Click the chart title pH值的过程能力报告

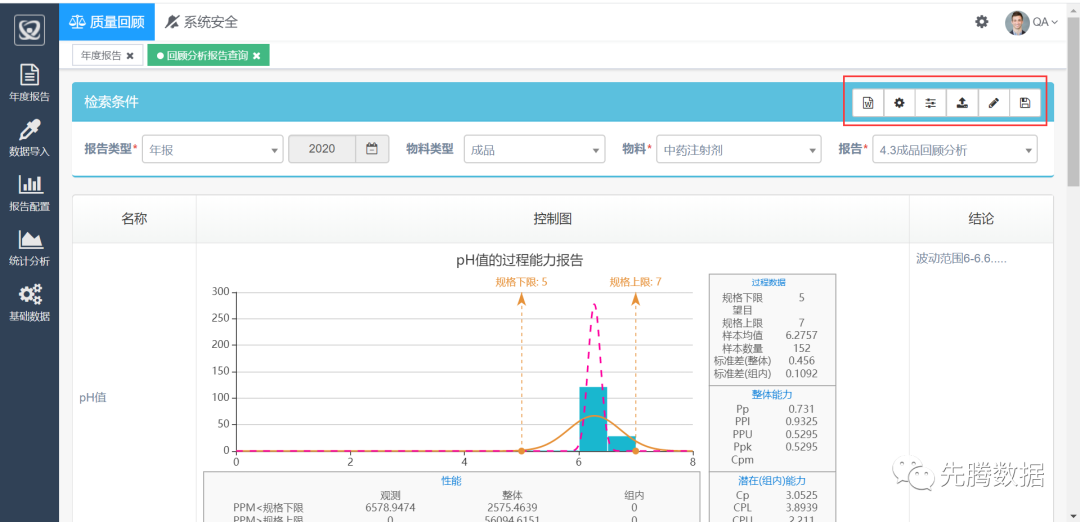pyautogui.click(x=520, y=260)
